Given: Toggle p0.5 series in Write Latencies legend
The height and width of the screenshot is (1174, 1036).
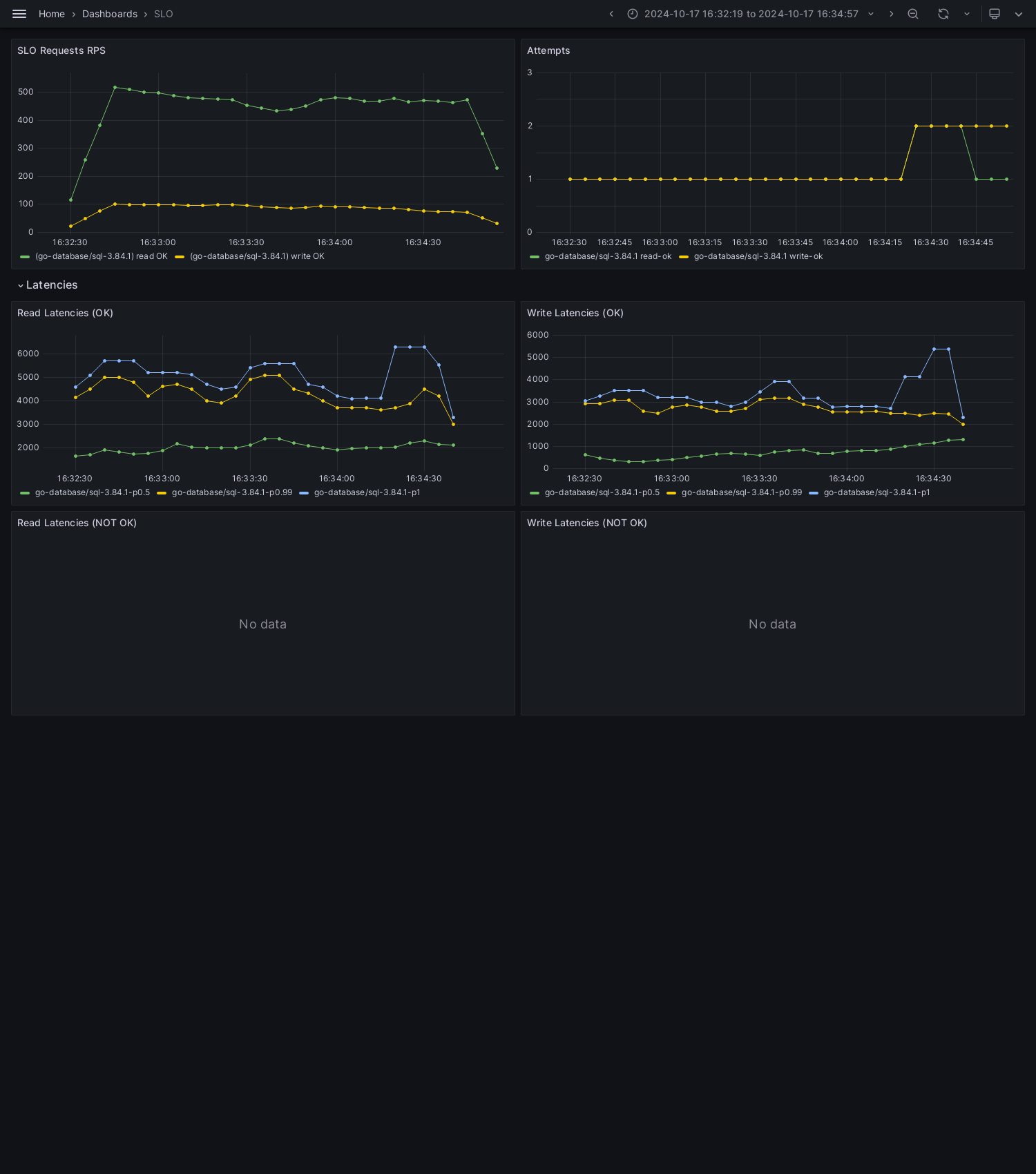Looking at the screenshot, I should (602, 492).
